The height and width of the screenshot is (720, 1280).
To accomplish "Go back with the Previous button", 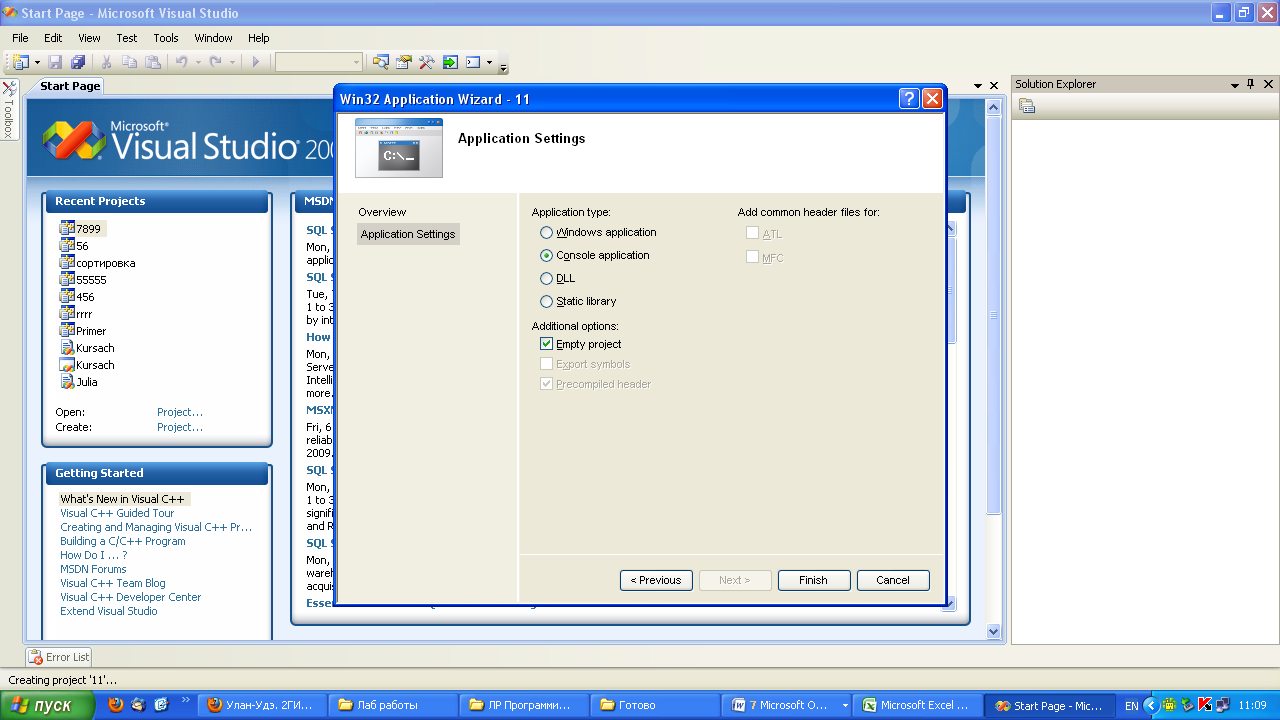I will [x=656, y=580].
